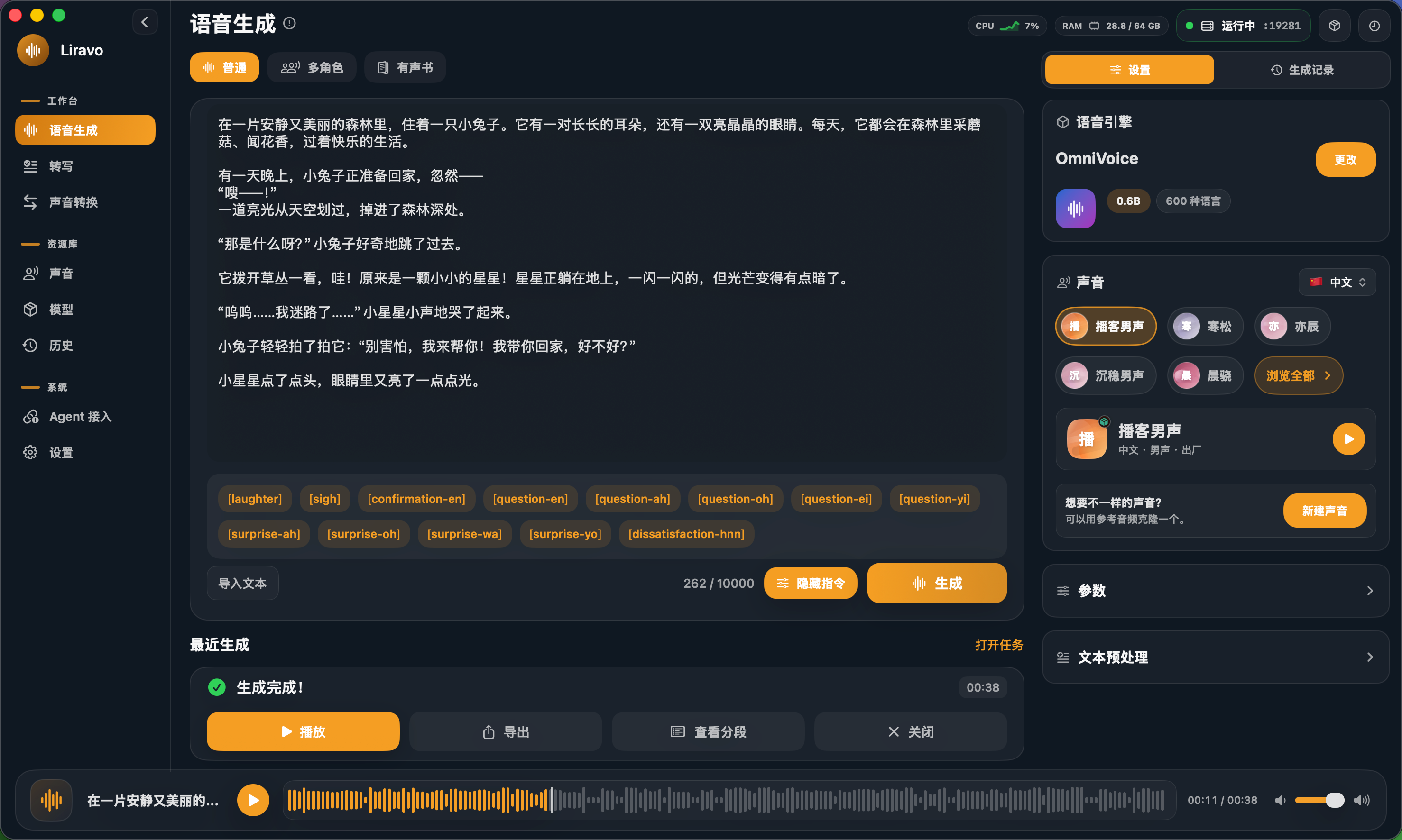
Task: Switch to the 多角色 tab
Action: point(312,67)
